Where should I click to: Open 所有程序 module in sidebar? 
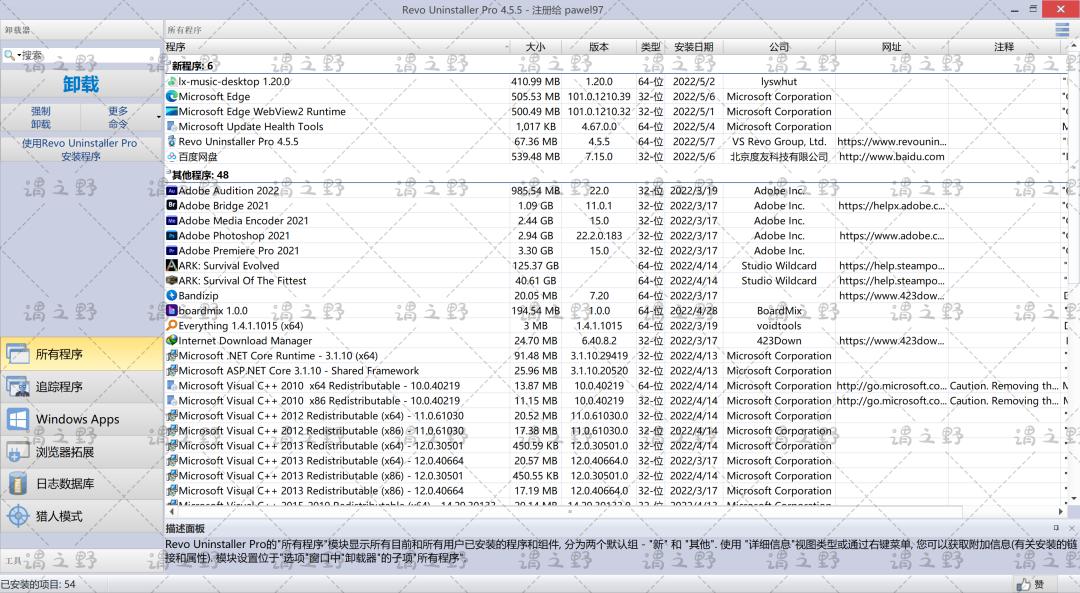pyautogui.click(x=81, y=354)
